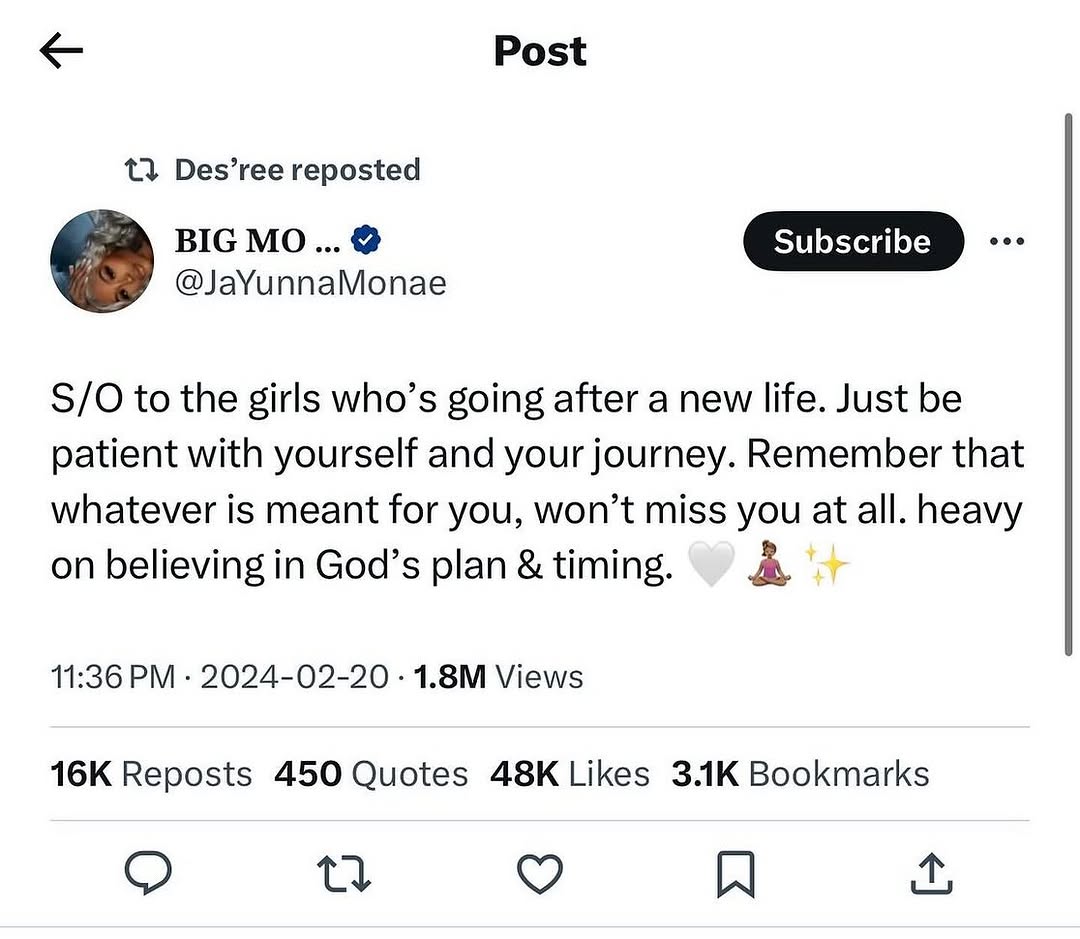Open the three-dot more options menu
The width and height of the screenshot is (1080, 939).
[x=1007, y=241]
